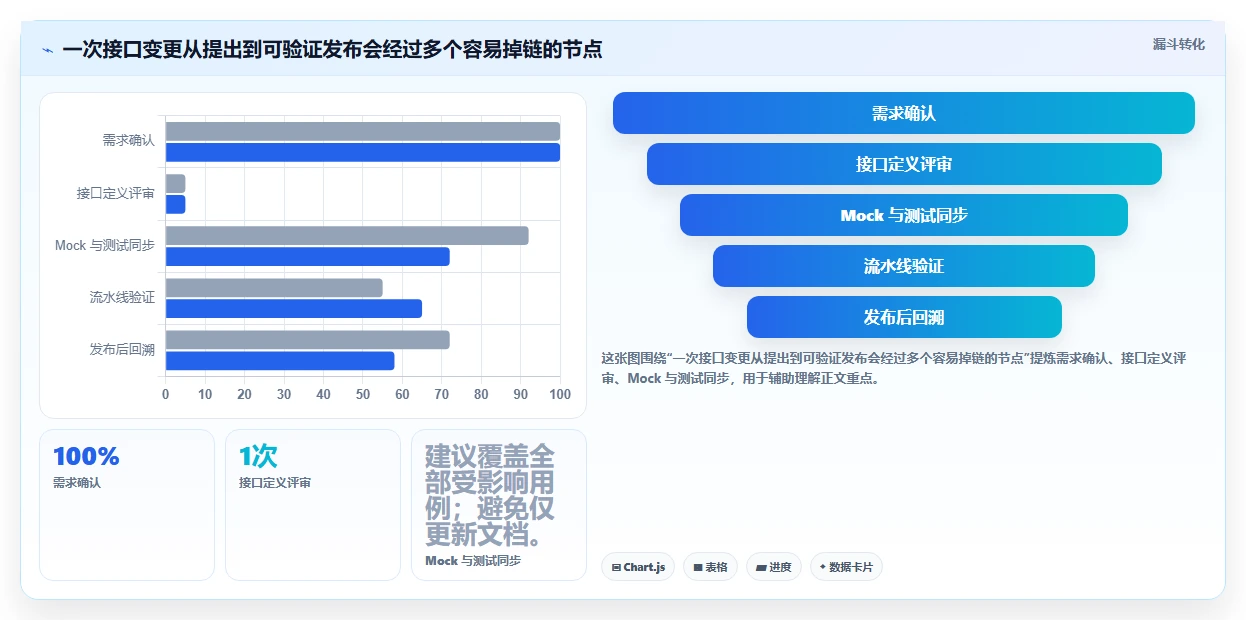Click the icon in the 数据卡片 tag

coord(823,567)
